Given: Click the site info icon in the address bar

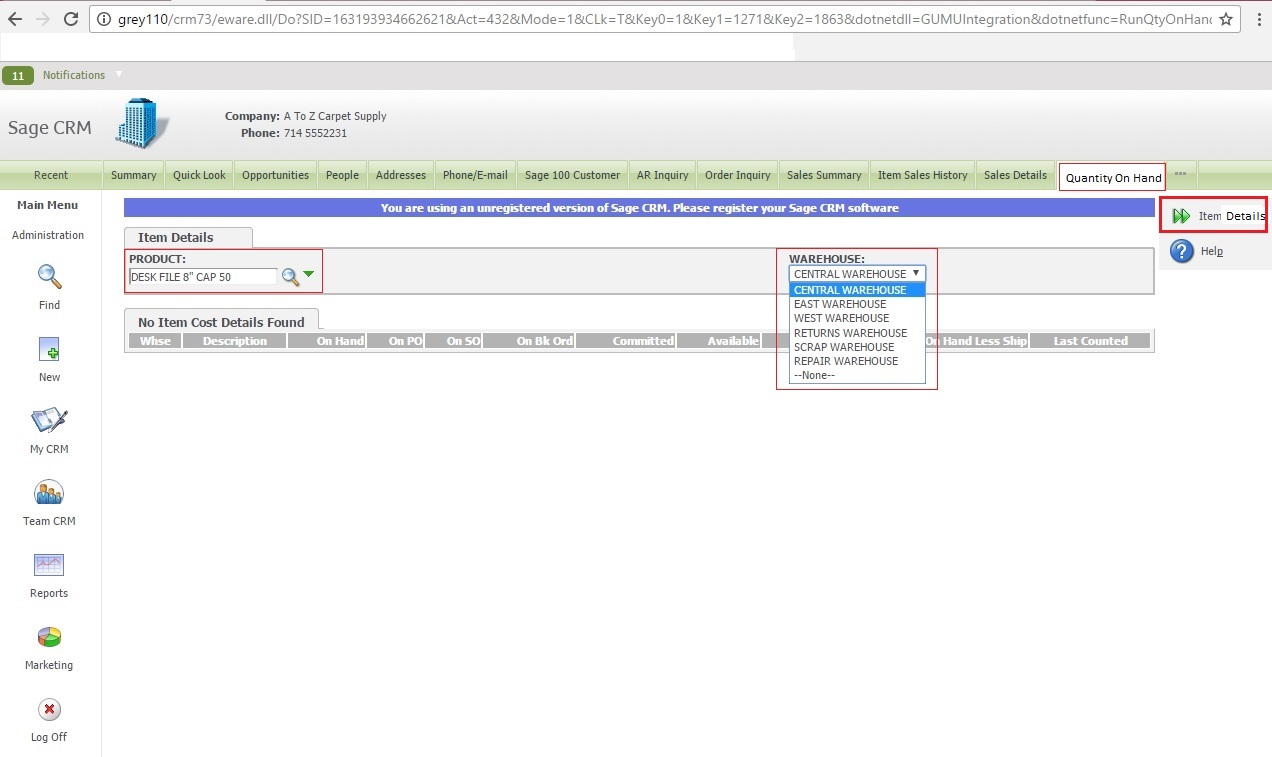Looking at the screenshot, I should pyautogui.click(x=103, y=19).
